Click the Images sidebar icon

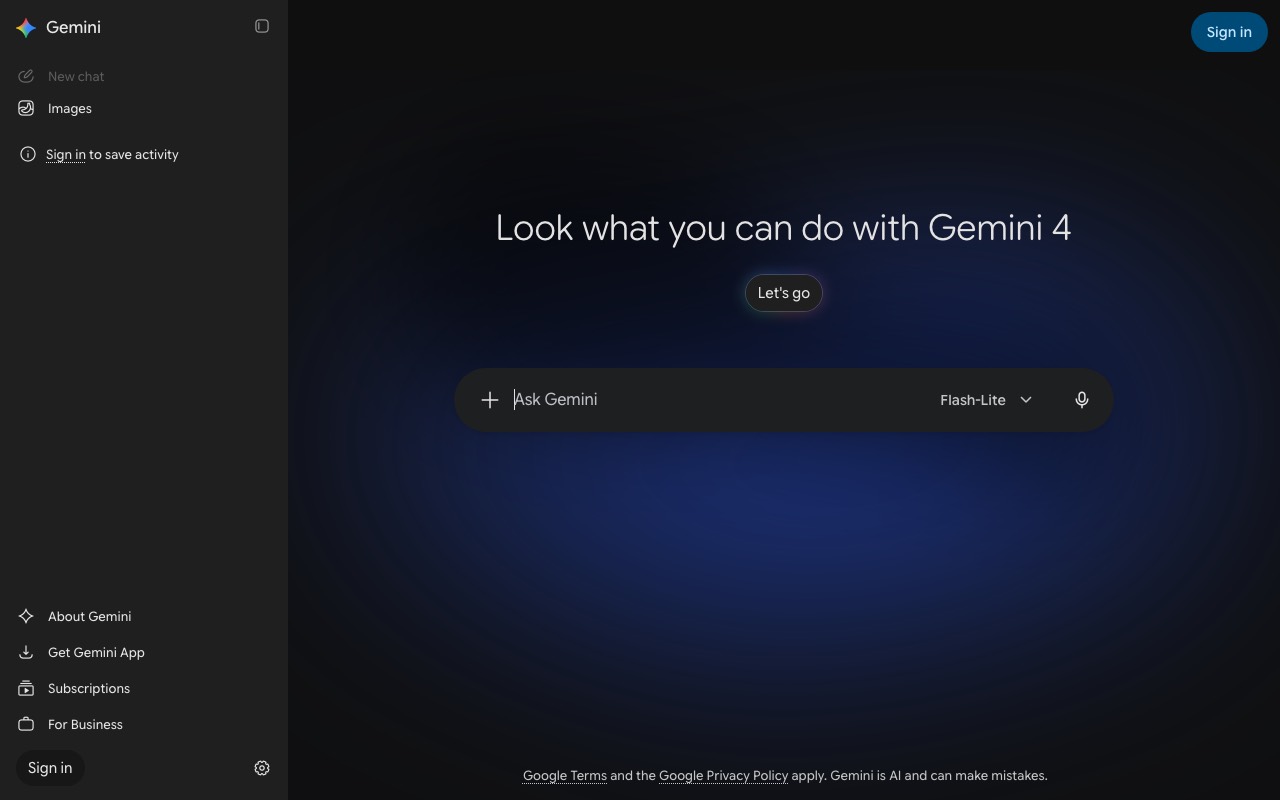pyautogui.click(x=26, y=108)
